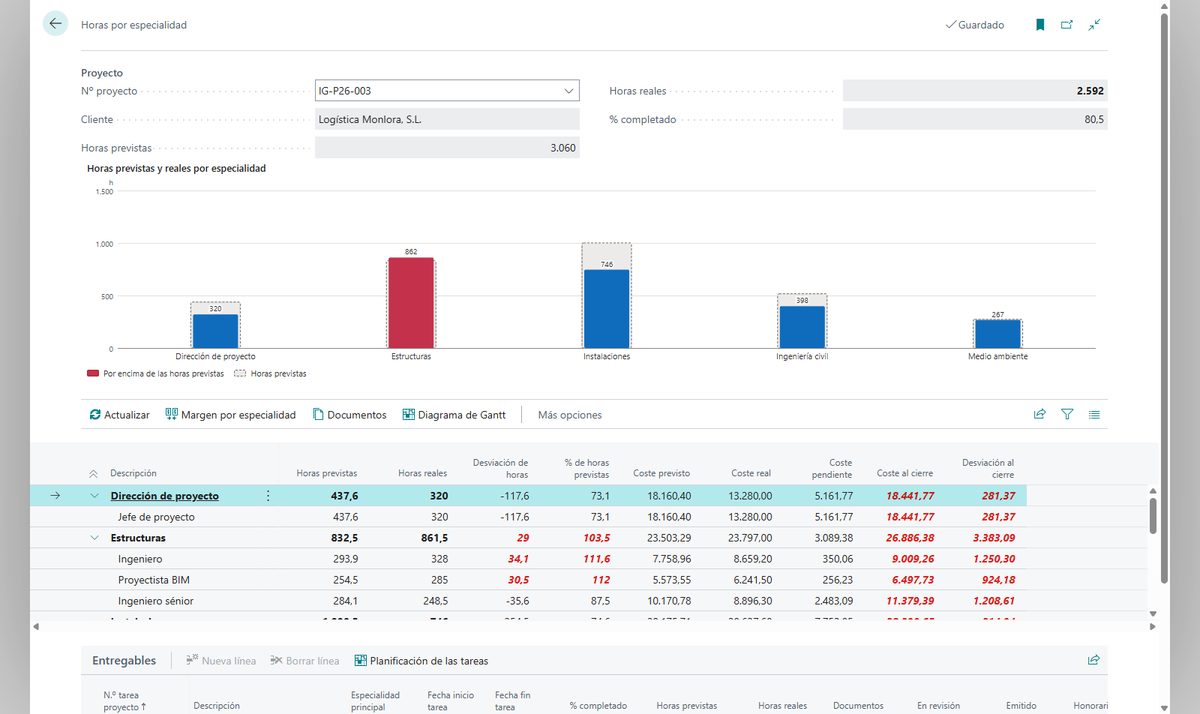Image resolution: width=1200 pixels, height=714 pixels.
Task: Click the bookmark icon in page header
Action: coord(1040,25)
